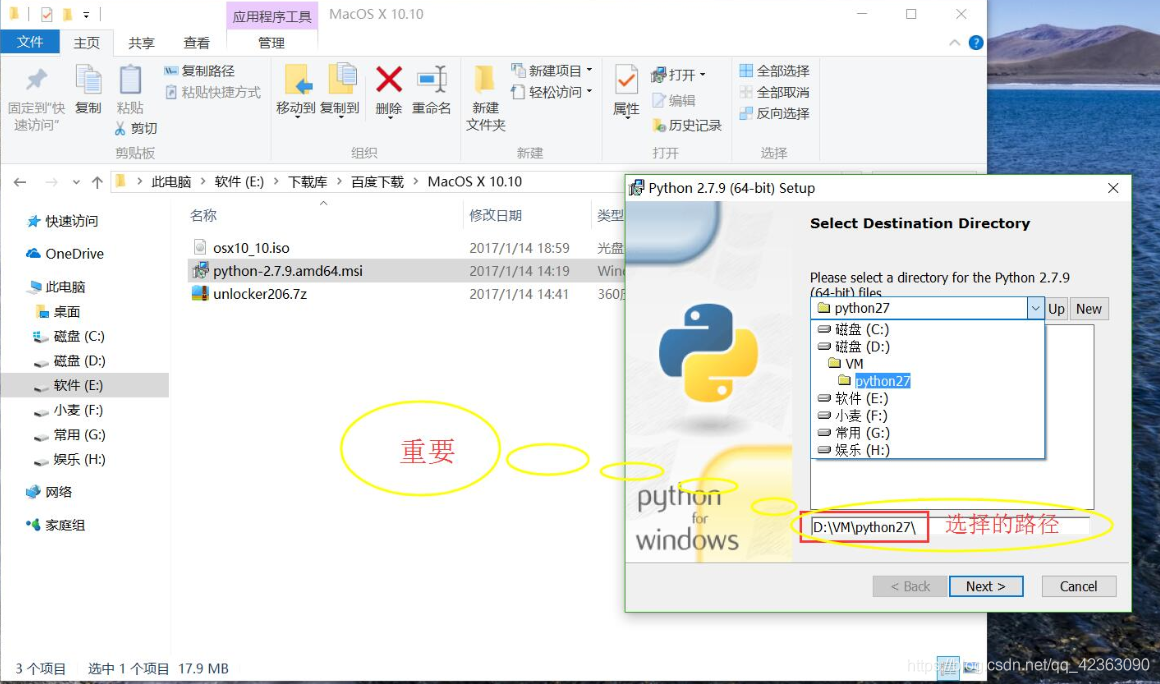Click the Copy to icon

coord(341,80)
